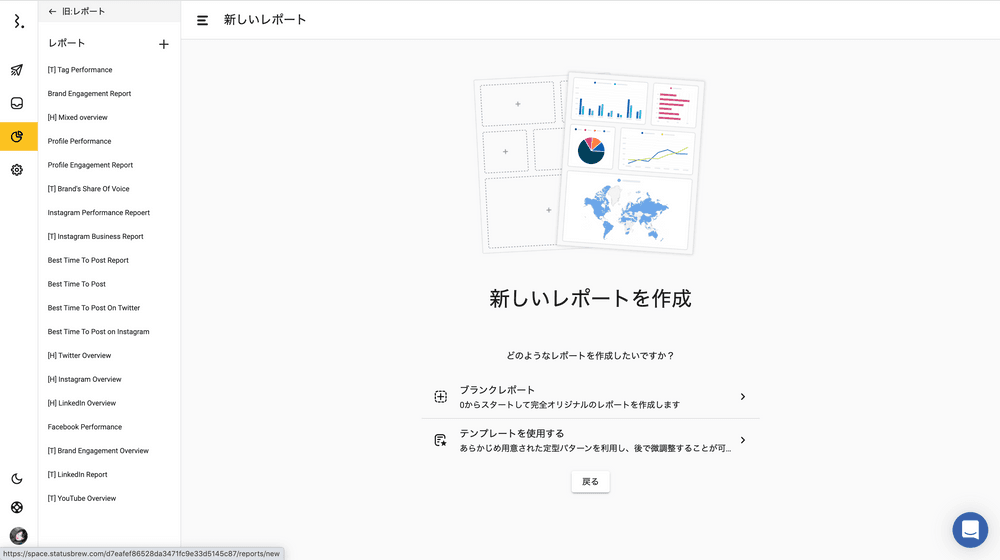This screenshot has width=1000, height=560.
Task: Go back to 旧:レポート
Action: [x=76, y=12]
